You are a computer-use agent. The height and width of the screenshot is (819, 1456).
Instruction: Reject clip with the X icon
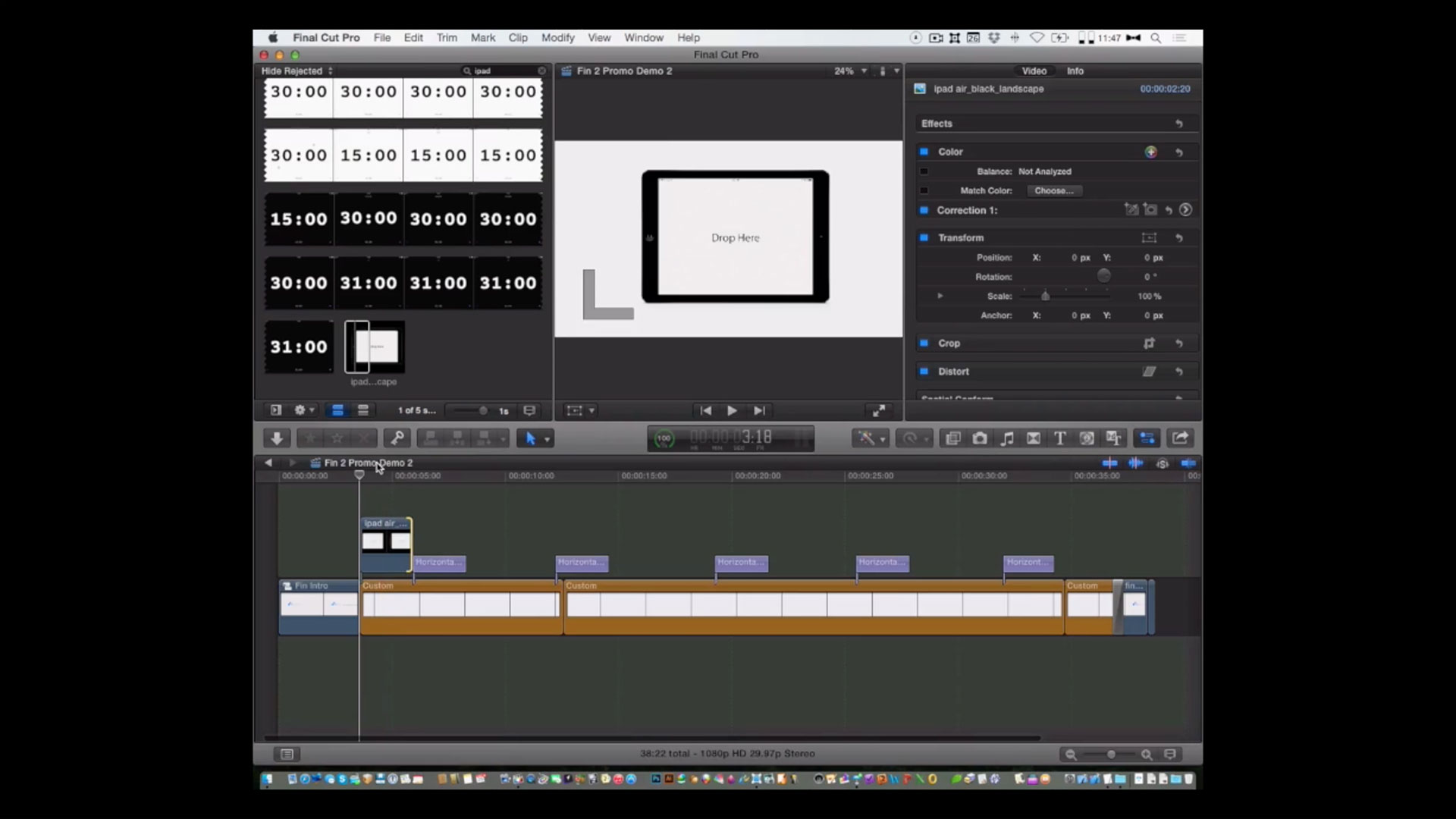(x=364, y=438)
